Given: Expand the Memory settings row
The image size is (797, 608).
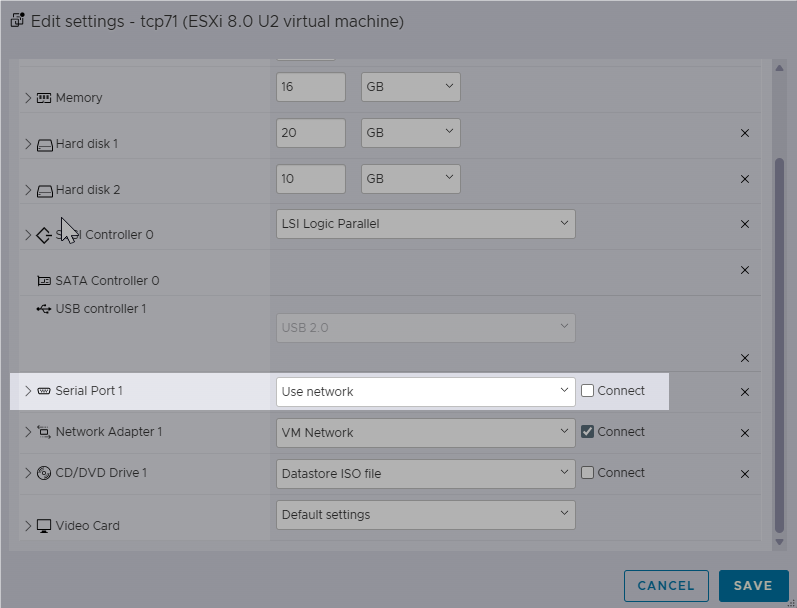Looking at the screenshot, I should click(x=28, y=98).
